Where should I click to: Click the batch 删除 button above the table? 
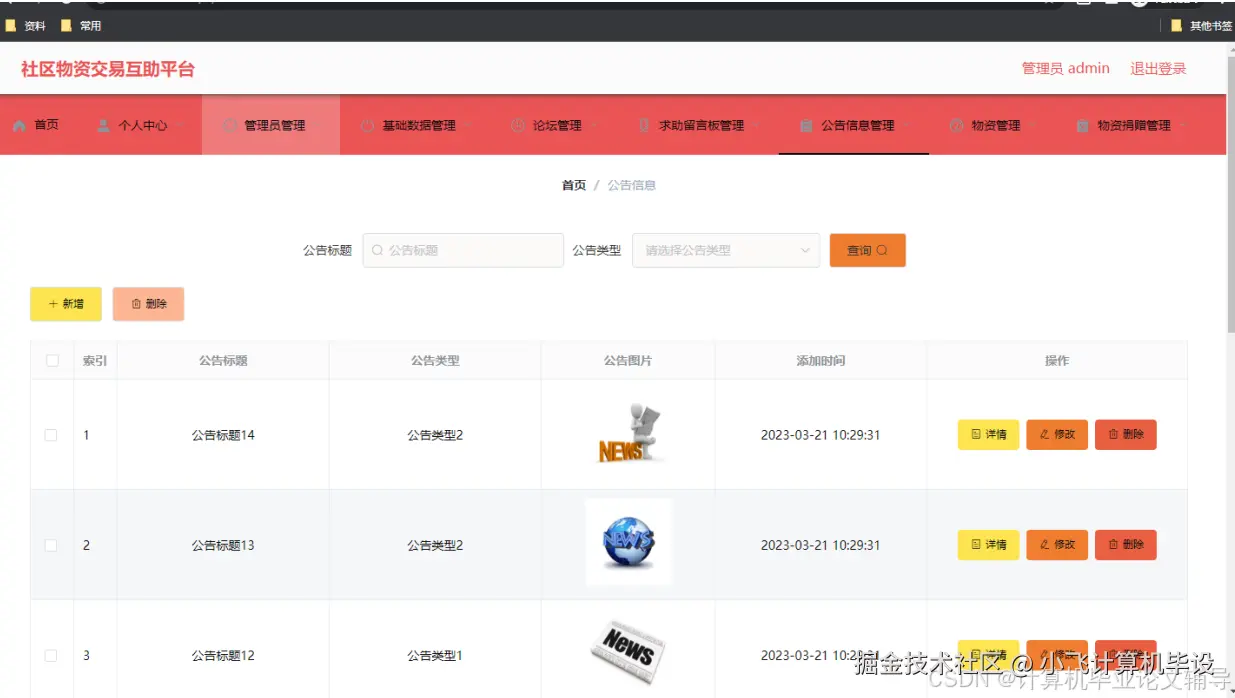click(x=148, y=304)
